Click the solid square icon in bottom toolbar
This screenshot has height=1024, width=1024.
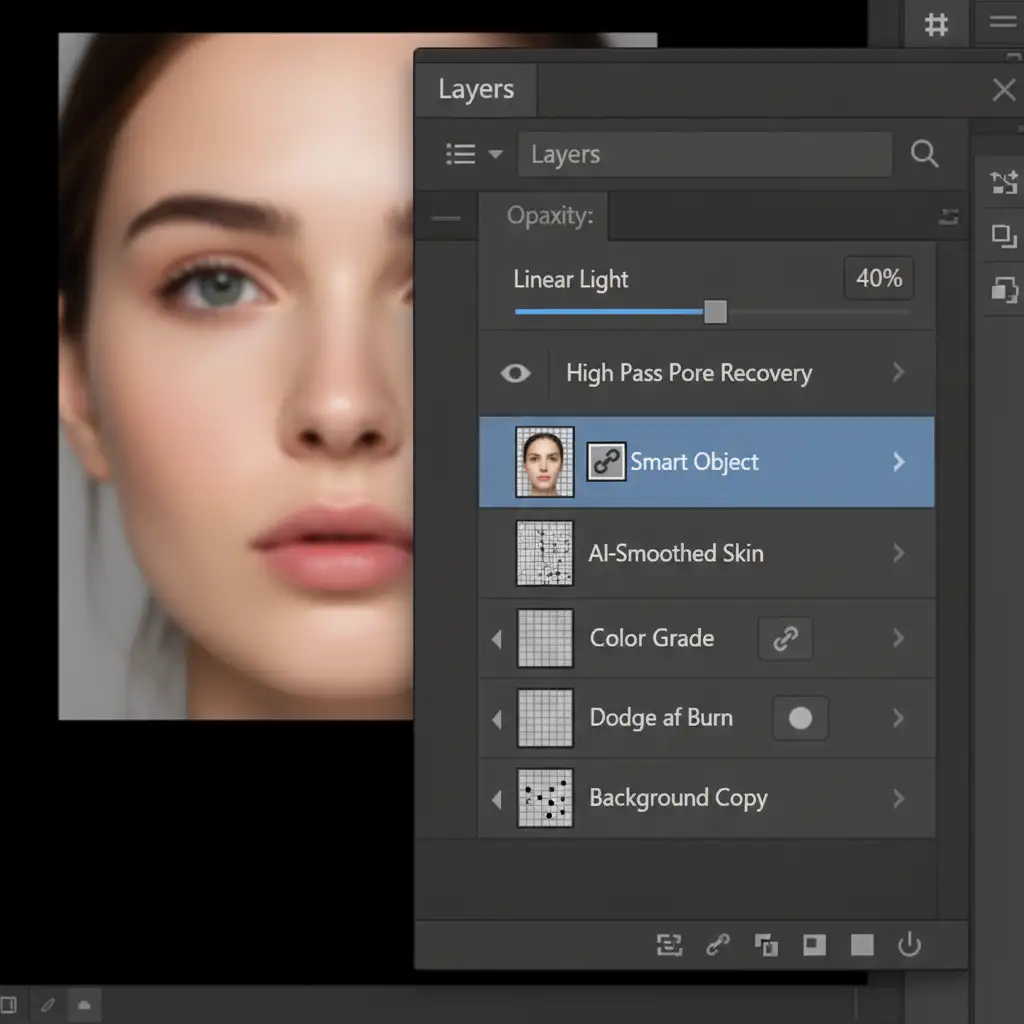(x=862, y=945)
